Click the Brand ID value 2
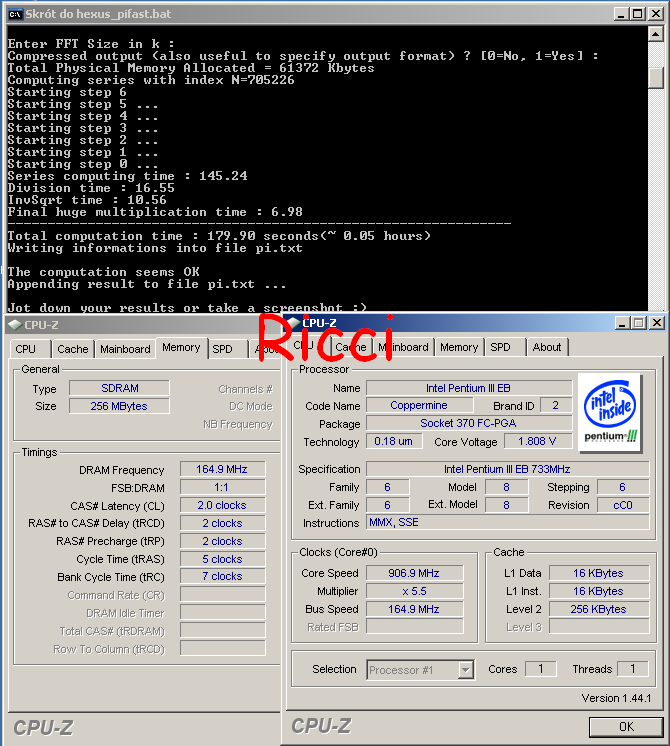 (555, 405)
